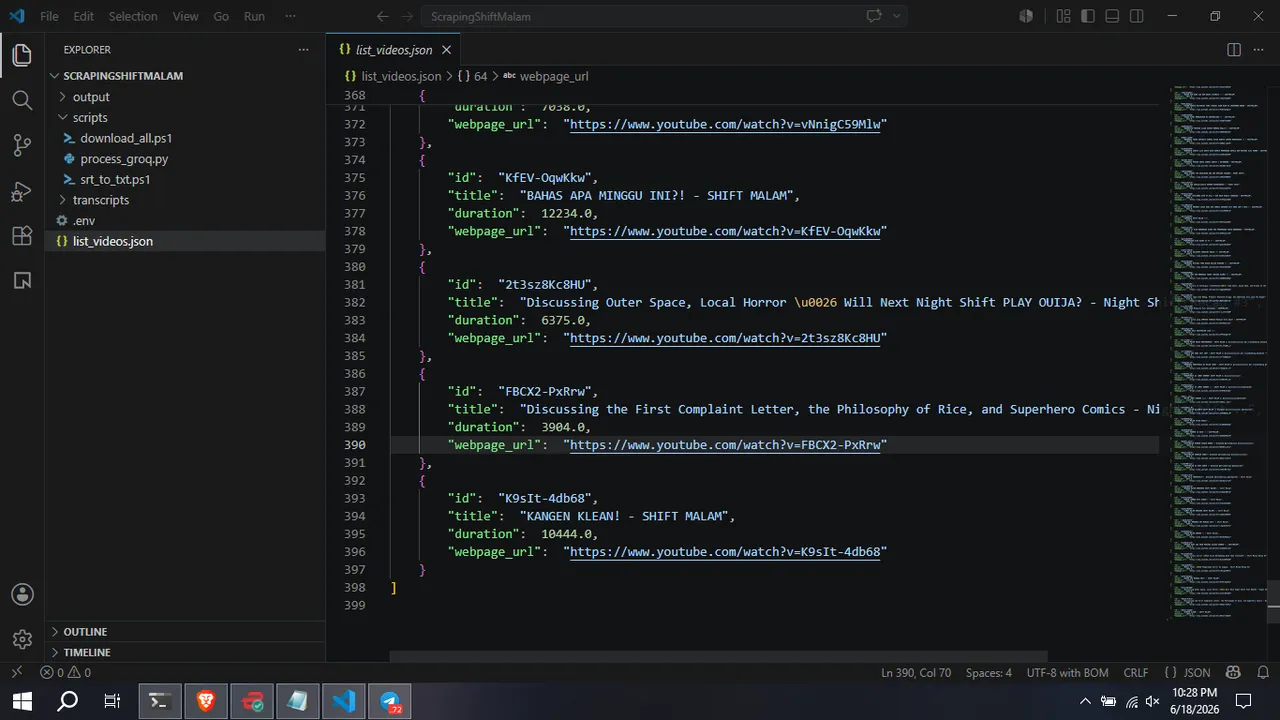Image resolution: width=1280 pixels, height=720 pixels.
Task: Change line endings via CRLF
Action: [x=1136, y=673]
